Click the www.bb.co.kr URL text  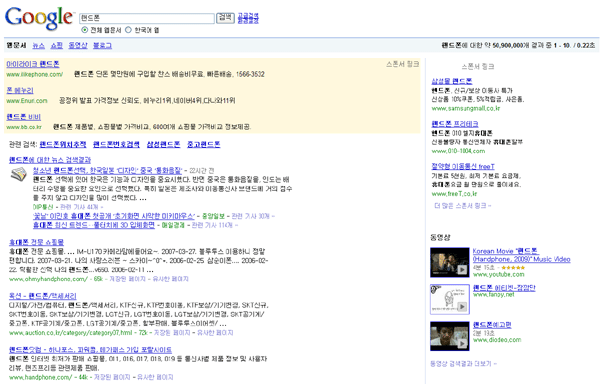[x=24, y=127]
